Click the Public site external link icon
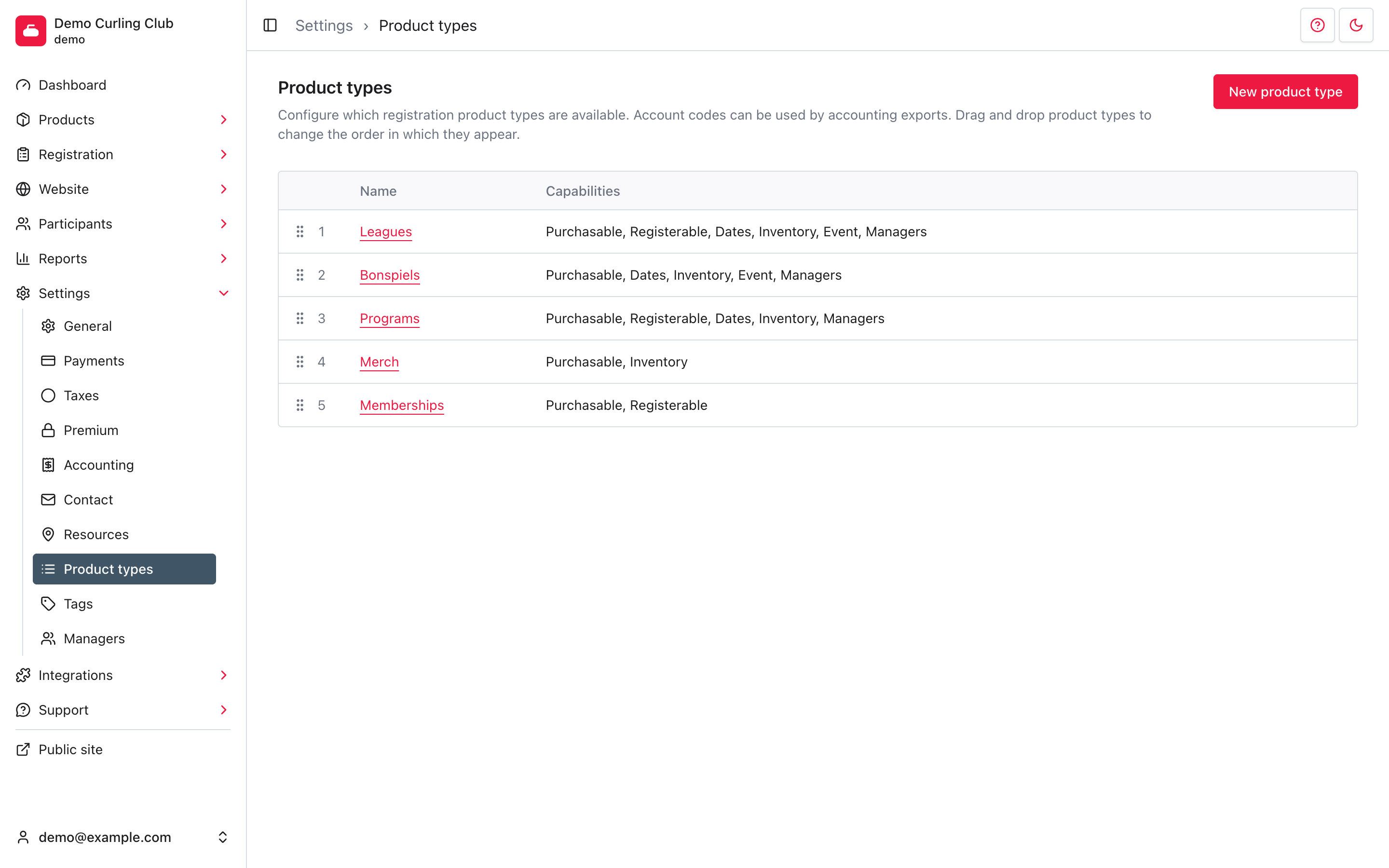 pyautogui.click(x=23, y=749)
